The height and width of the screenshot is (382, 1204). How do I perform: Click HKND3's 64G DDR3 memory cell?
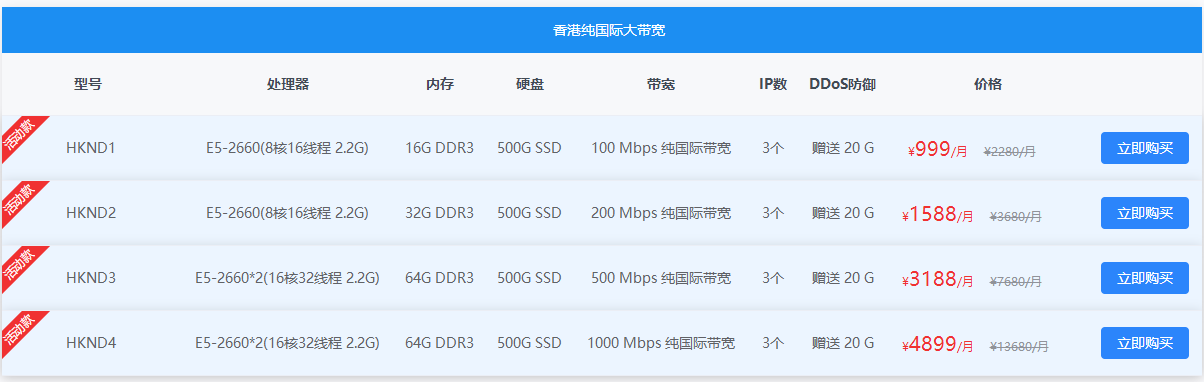(x=440, y=278)
